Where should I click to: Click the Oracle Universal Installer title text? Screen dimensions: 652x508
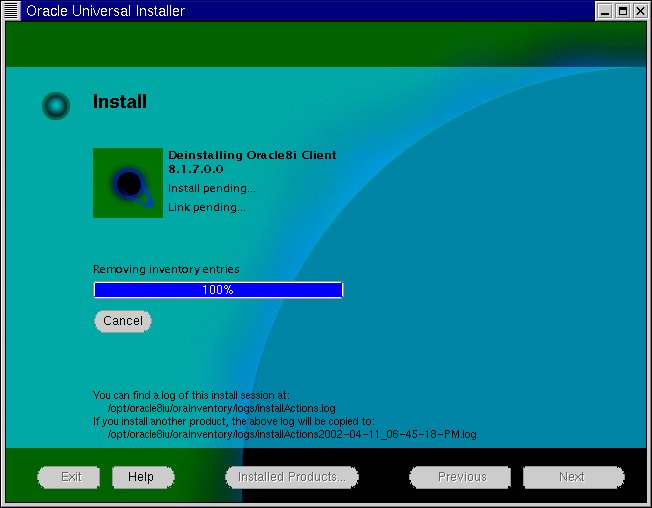coord(105,11)
